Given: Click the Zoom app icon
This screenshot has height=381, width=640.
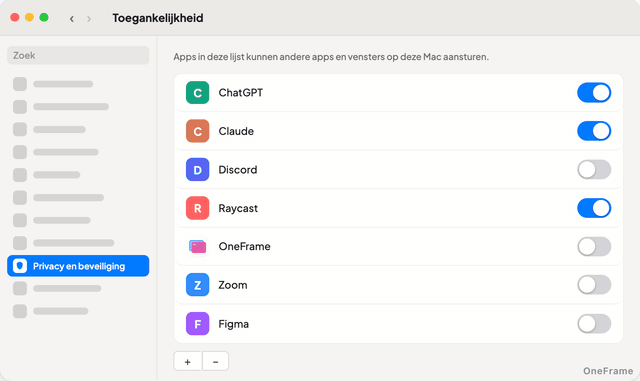Looking at the screenshot, I should point(198,285).
